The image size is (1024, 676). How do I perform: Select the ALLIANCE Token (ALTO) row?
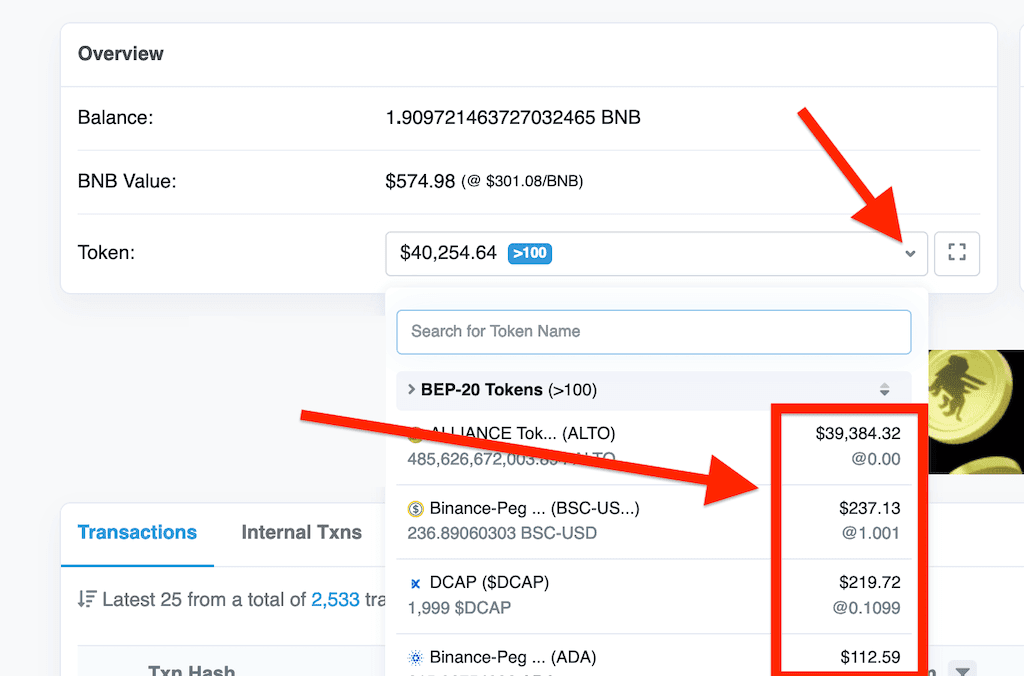tap(654, 447)
